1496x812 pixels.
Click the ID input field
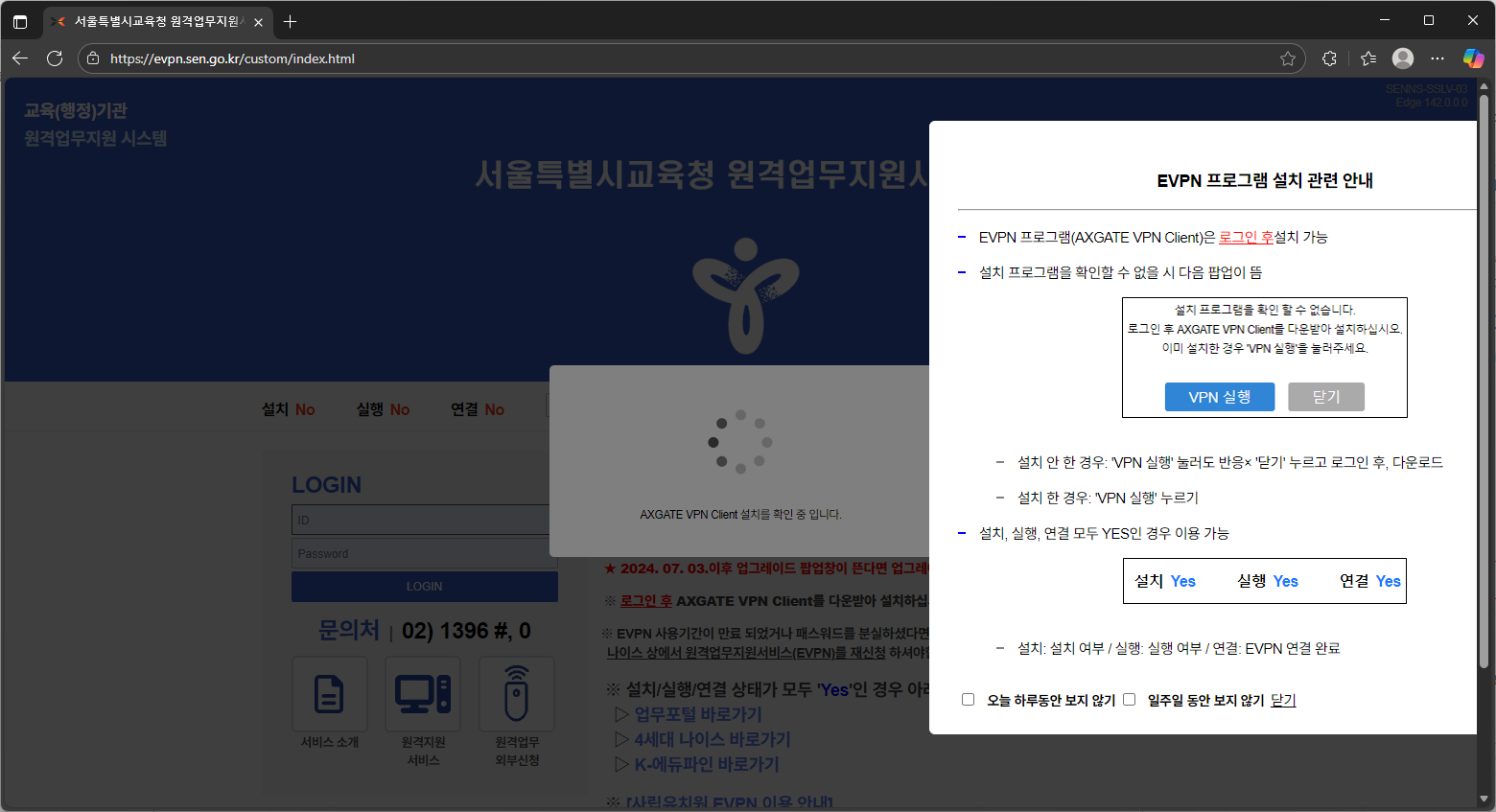coord(420,520)
